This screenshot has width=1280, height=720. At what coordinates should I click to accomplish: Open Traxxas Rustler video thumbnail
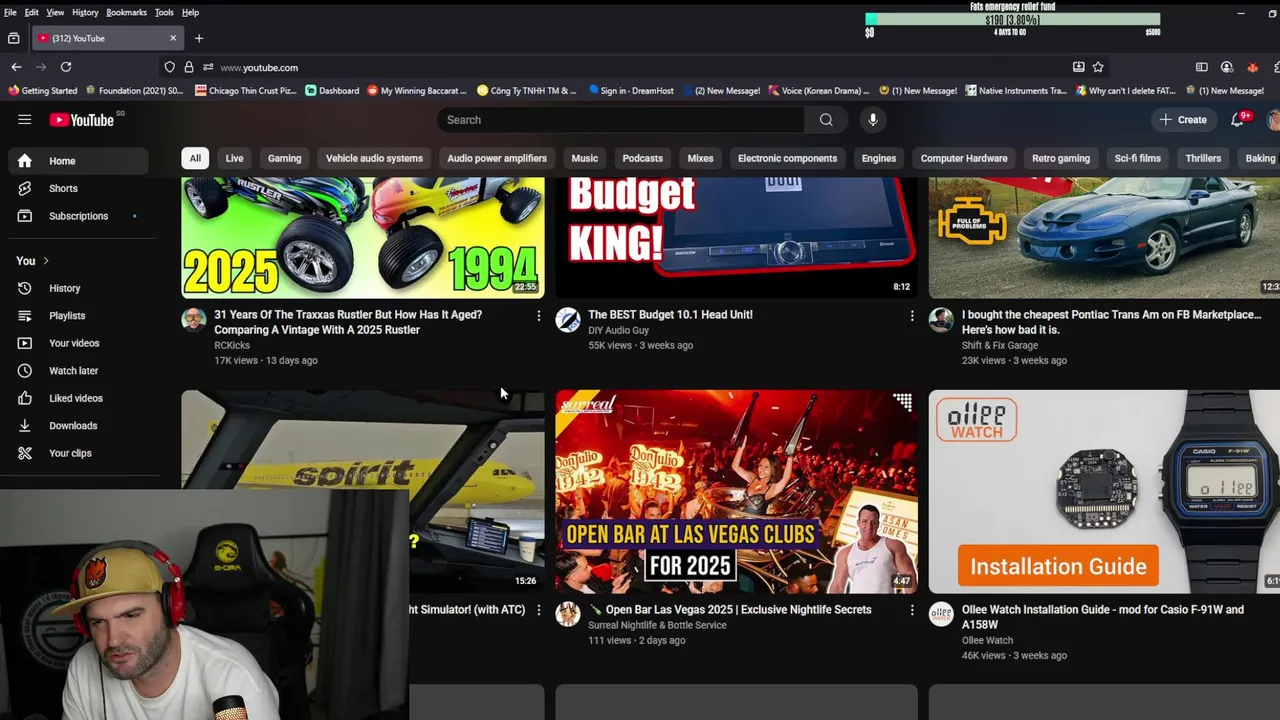pyautogui.click(x=363, y=238)
